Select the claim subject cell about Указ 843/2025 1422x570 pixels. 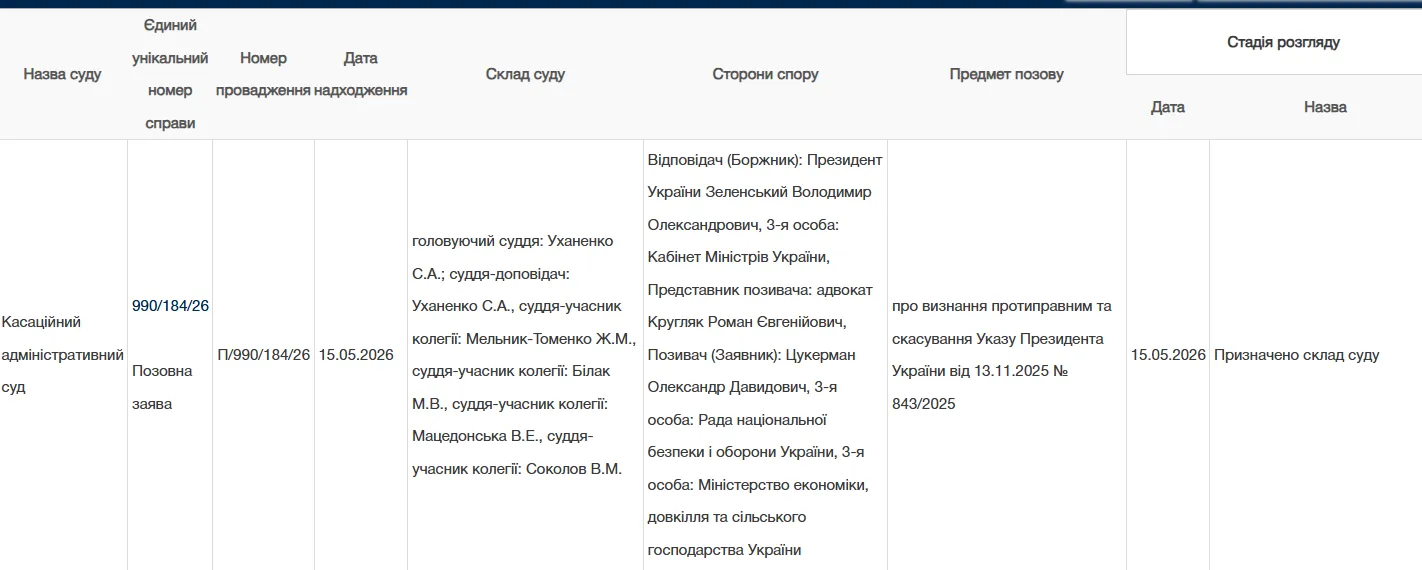tap(1007, 355)
